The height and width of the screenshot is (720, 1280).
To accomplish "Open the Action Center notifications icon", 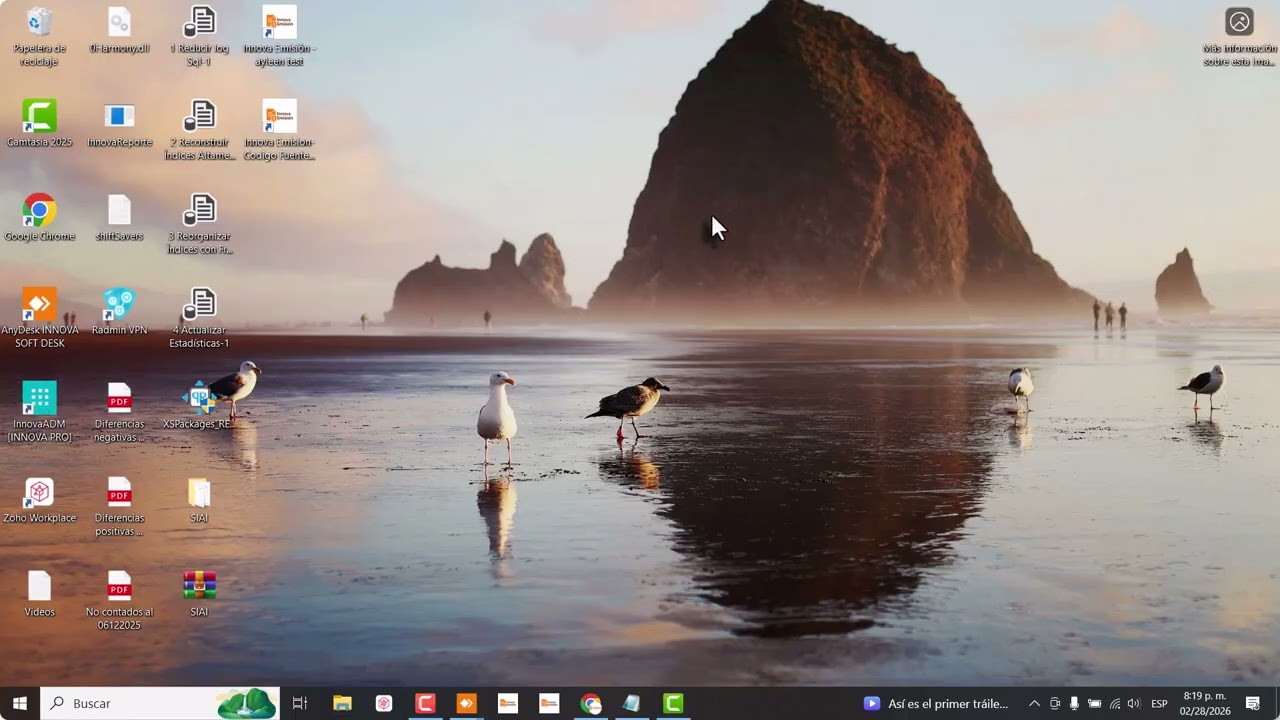I will click(1253, 703).
